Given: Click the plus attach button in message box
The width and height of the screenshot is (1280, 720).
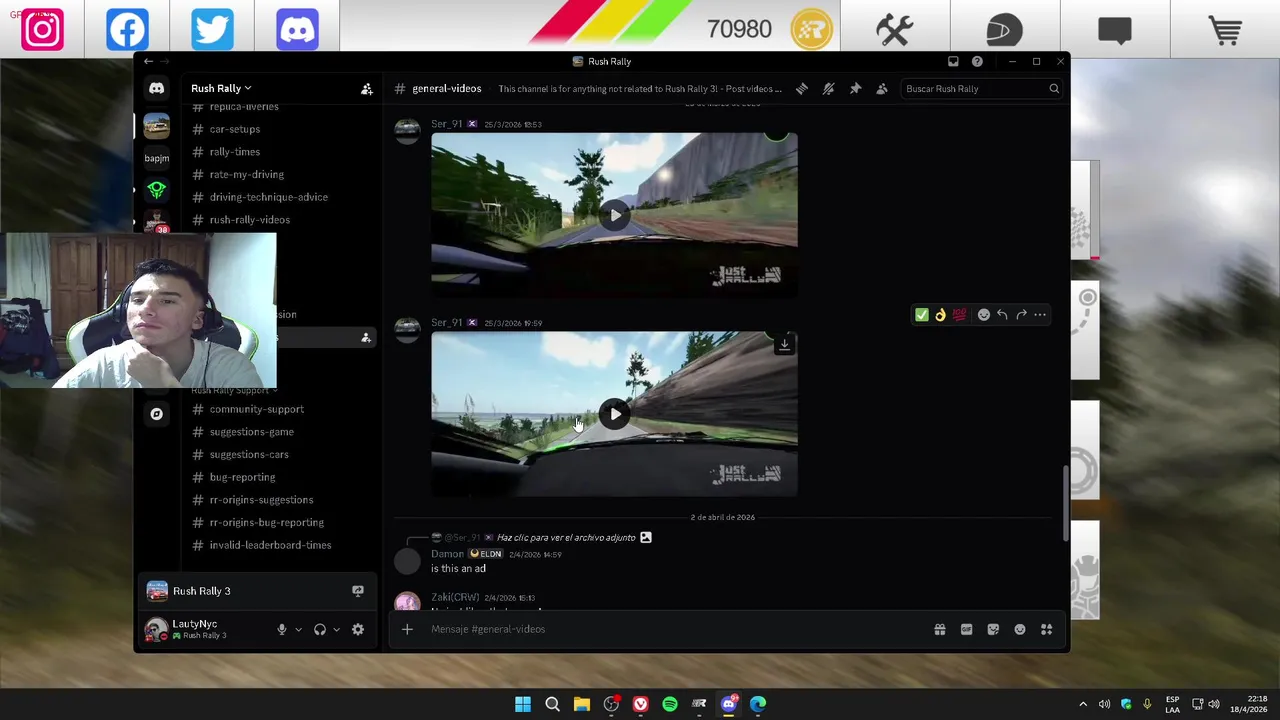Looking at the screenshot, I should click(407, 629).
